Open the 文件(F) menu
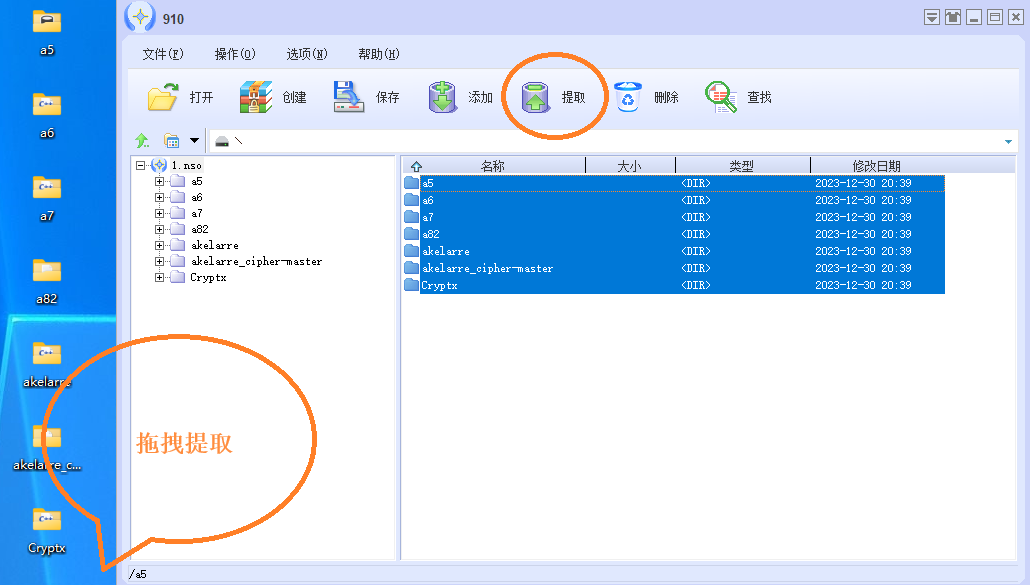This screenshot has width=1030, height=585. pyautogui.click(x=163, y=54)
